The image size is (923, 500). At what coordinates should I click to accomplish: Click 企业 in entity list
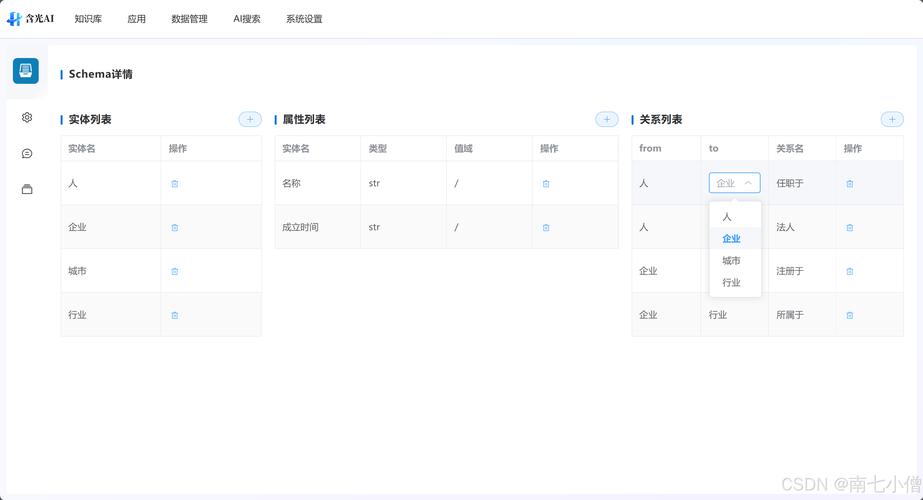77,227
